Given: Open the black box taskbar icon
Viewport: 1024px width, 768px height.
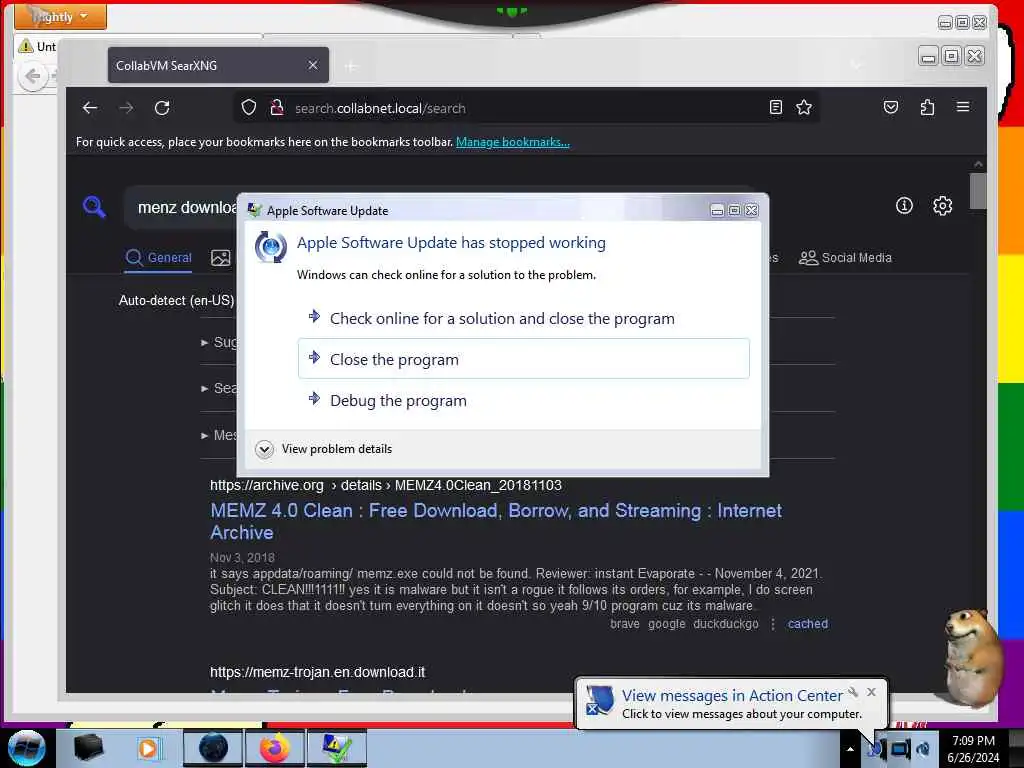Looking at the screenshot, I should coord(88,748).
